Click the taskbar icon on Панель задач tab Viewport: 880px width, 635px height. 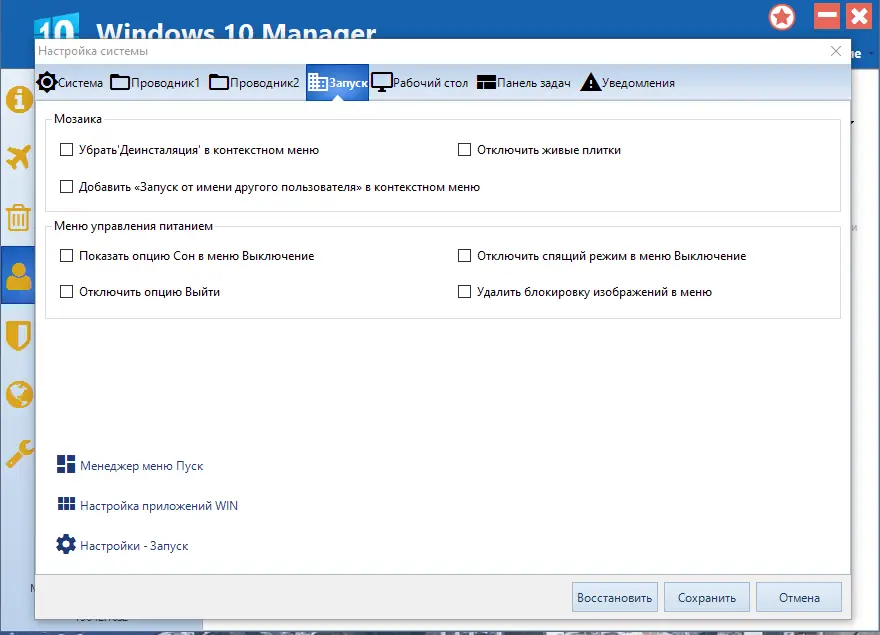pyautogui.click(x=486, y=83)
